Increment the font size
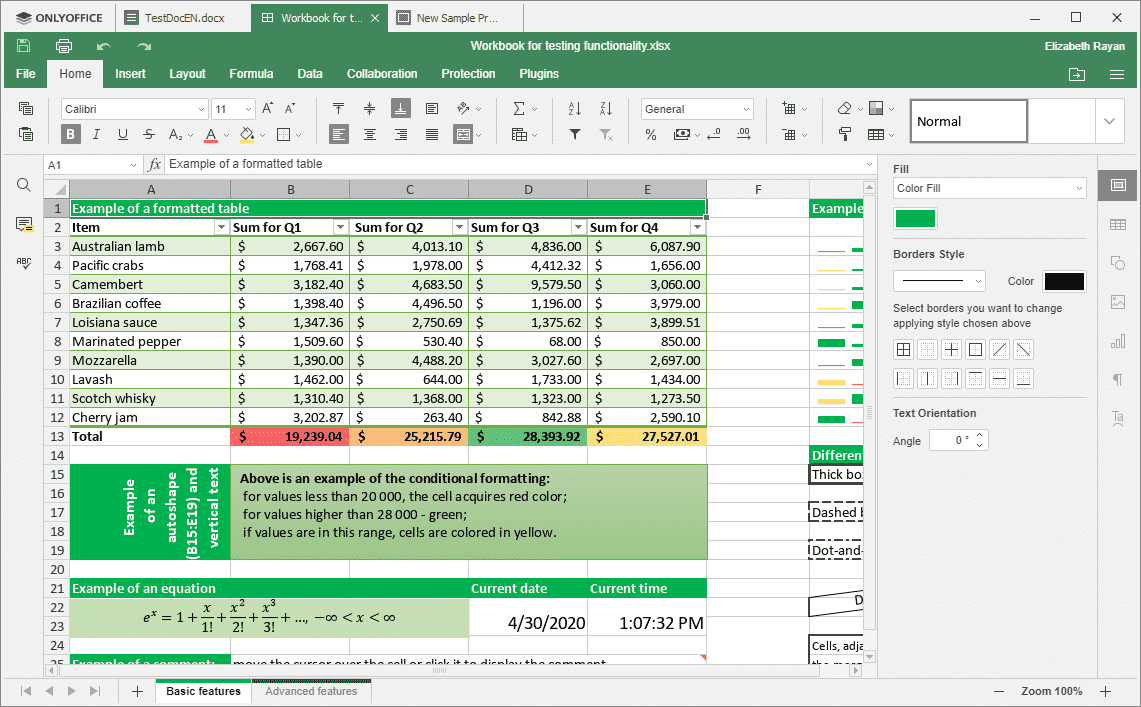Image resolution: width=1141 pixels, height=707 pixels. [267, 108]
